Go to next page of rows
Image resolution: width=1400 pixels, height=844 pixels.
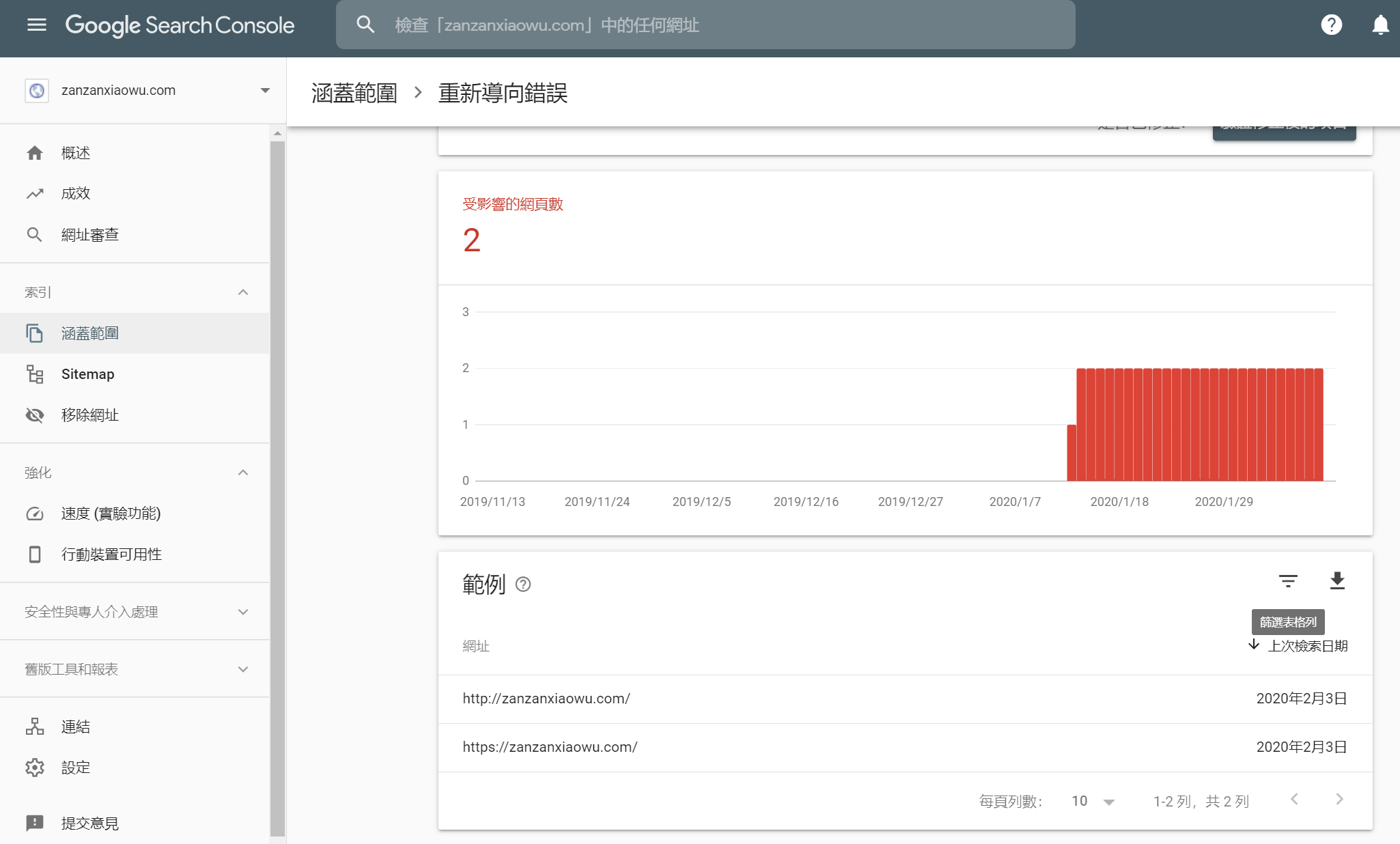click(1339, 800)
